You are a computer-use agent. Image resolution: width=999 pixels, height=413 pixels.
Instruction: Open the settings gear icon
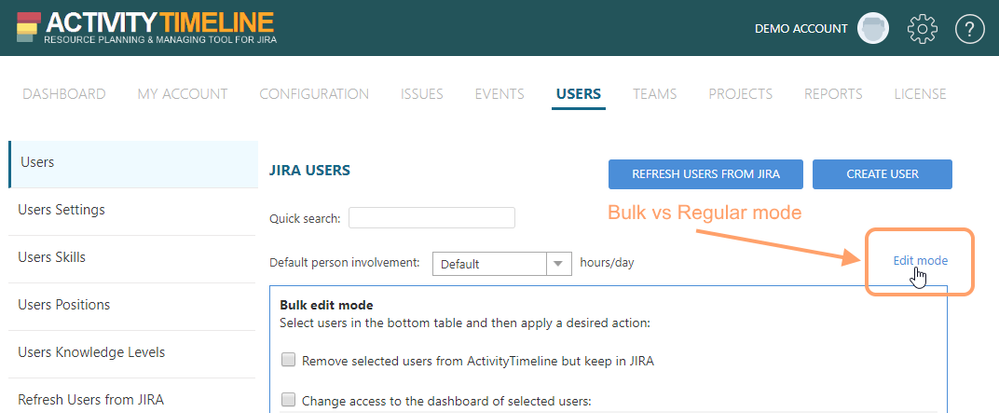pos(922,29)
